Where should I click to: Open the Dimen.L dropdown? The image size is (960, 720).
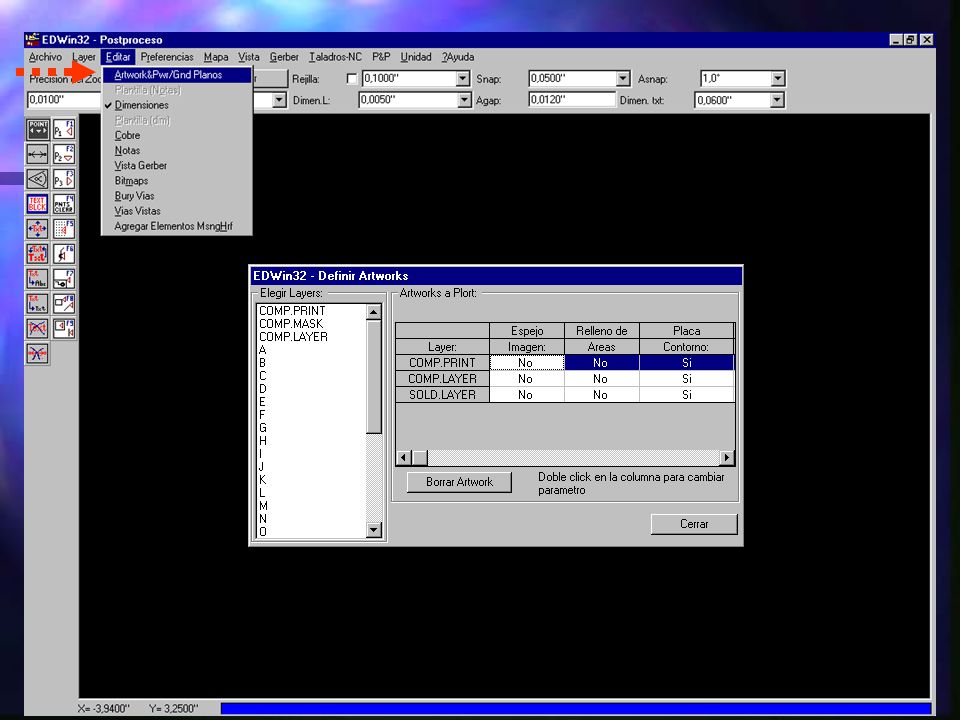(463, 100)
